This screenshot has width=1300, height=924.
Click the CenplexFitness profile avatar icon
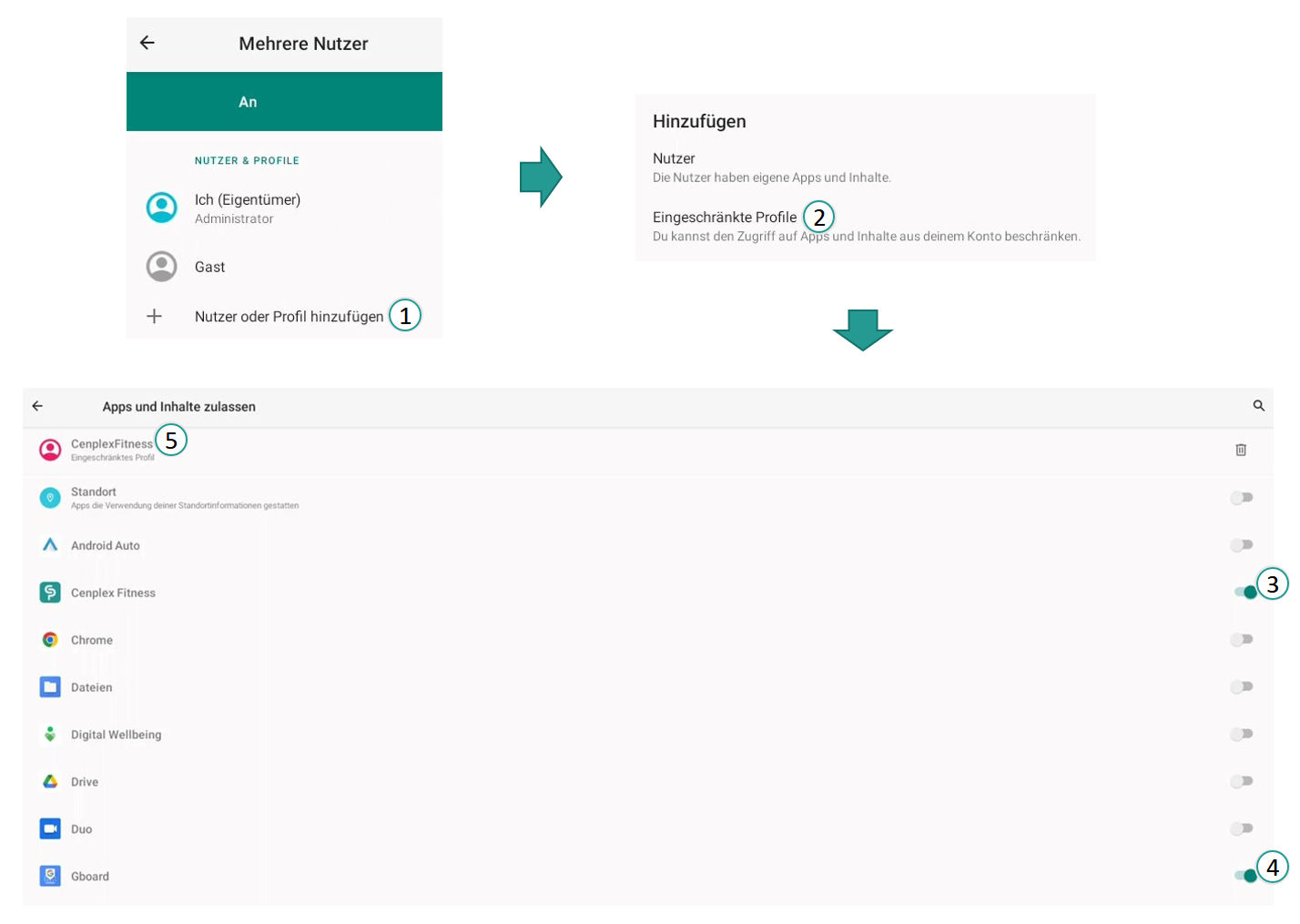(x=50, y=450)
